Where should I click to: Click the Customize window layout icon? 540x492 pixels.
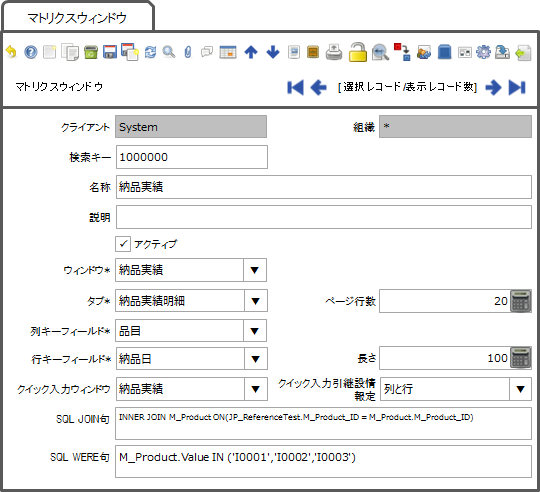[465, 52]
